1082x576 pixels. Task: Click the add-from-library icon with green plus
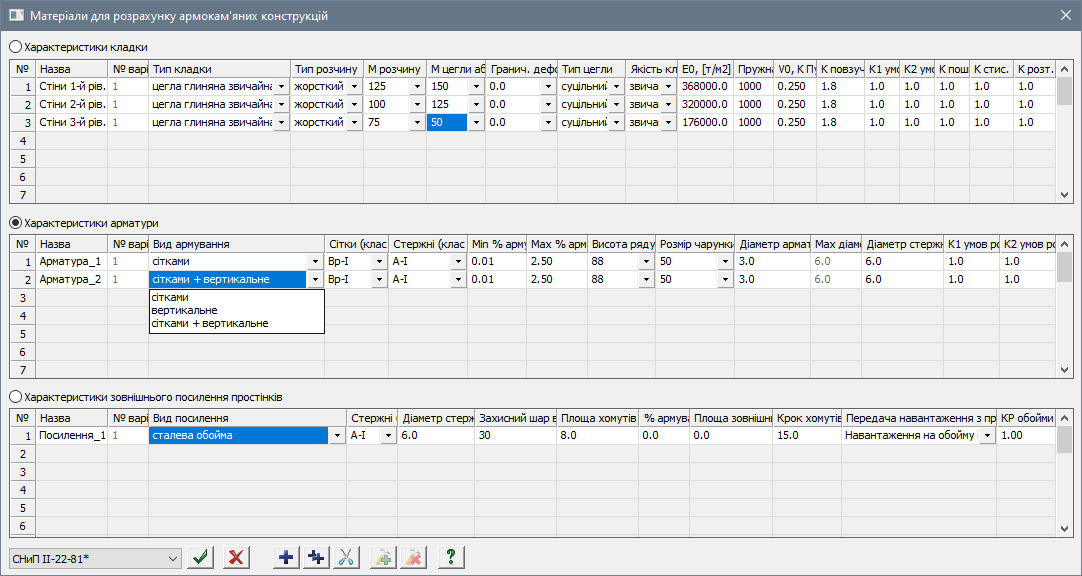[383, 557]
